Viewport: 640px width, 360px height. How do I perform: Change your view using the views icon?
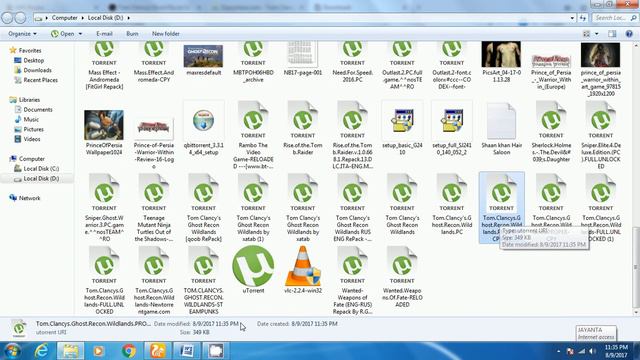587,34
